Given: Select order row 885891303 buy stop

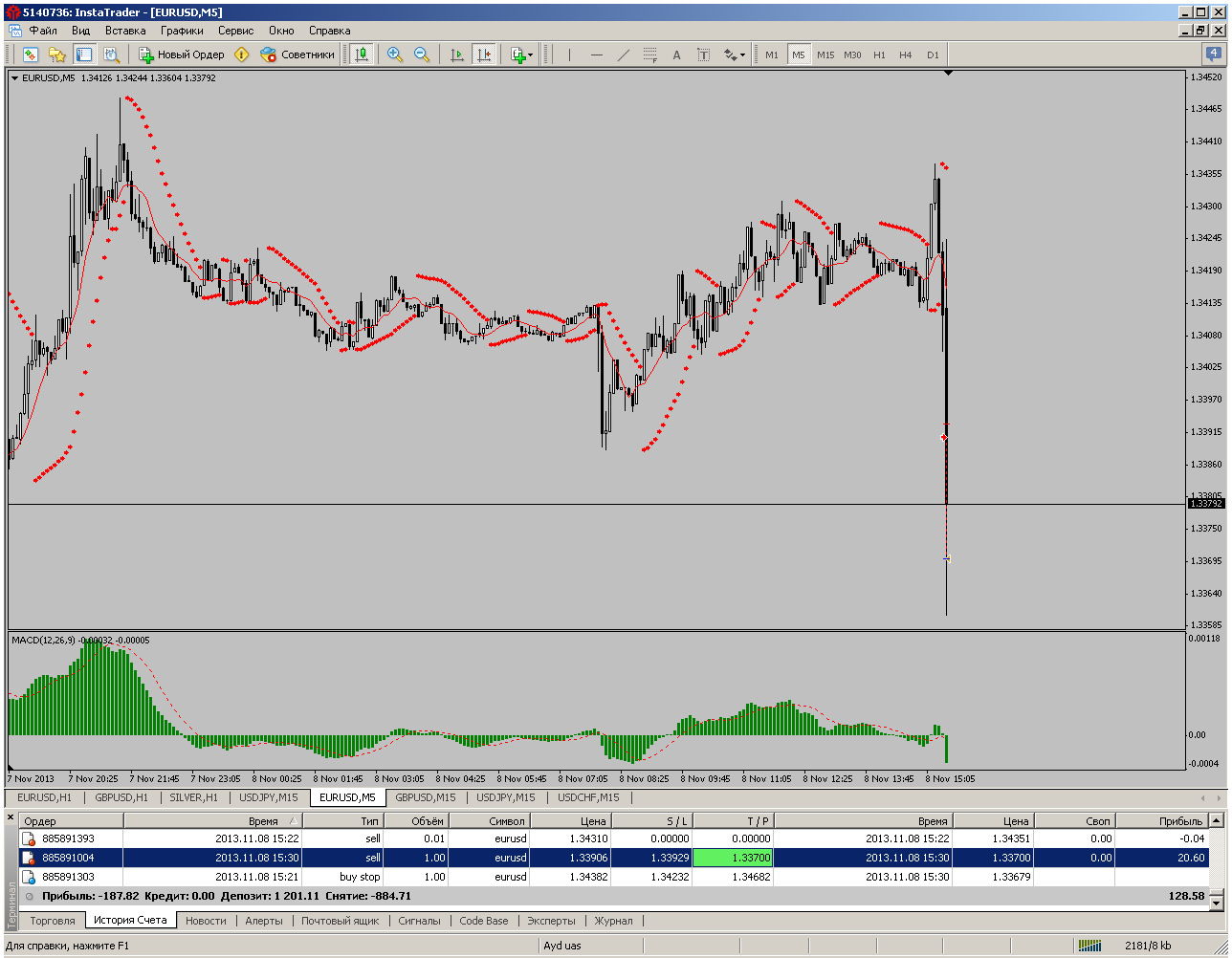Looking at the screenshot, I should pos(612,877).
